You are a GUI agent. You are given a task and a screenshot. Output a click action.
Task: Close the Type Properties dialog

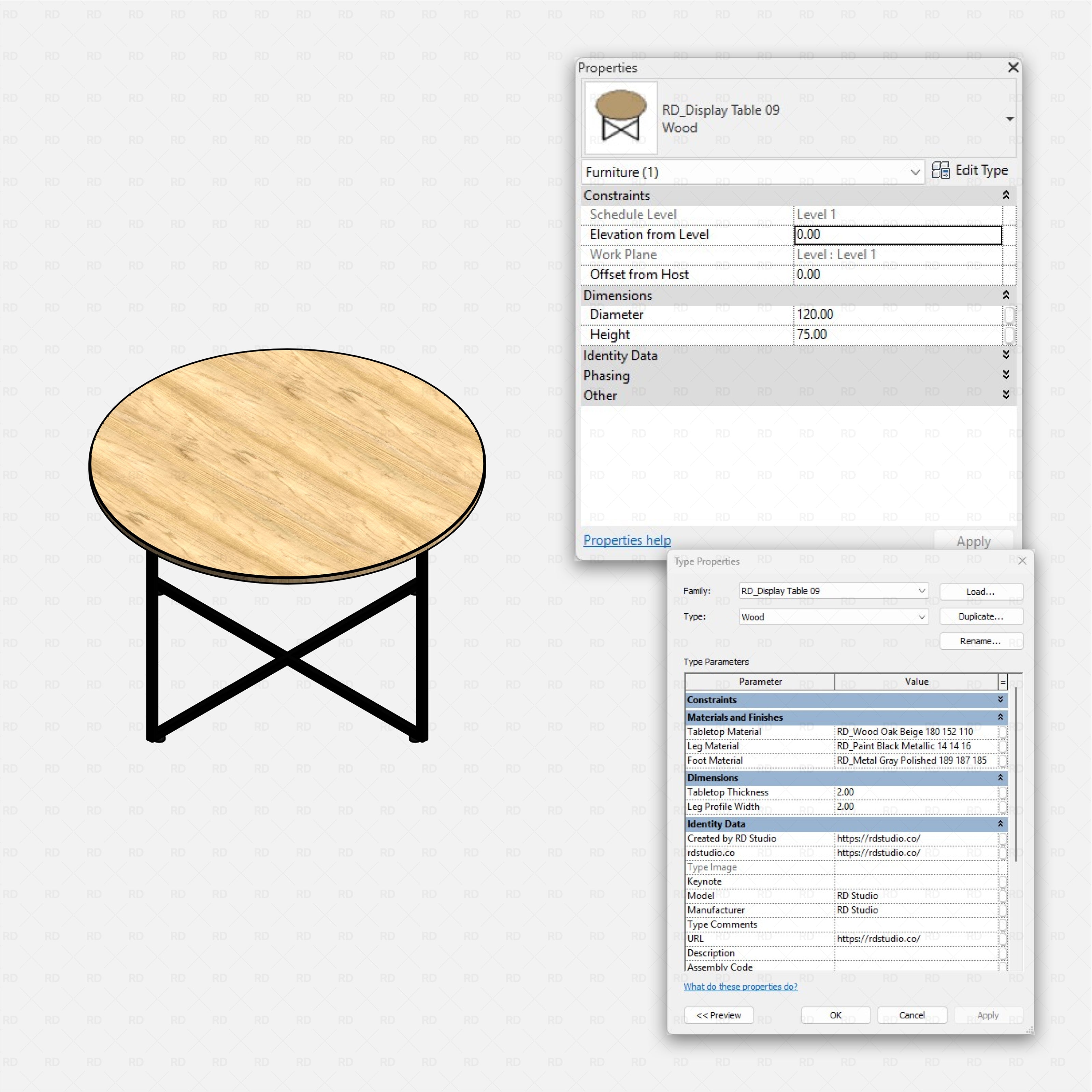coord(1022,561)
